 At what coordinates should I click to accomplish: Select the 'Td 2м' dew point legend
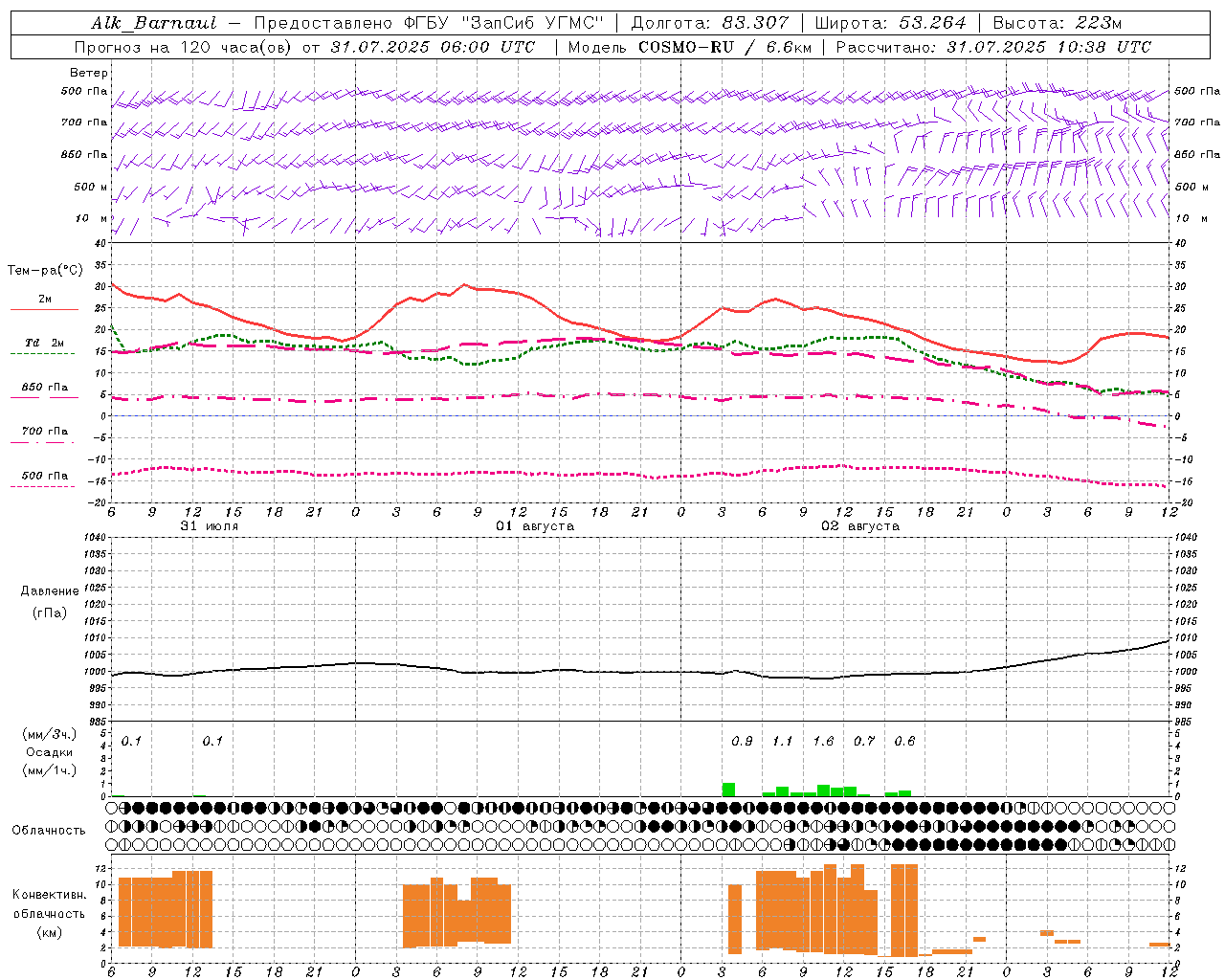44,343
